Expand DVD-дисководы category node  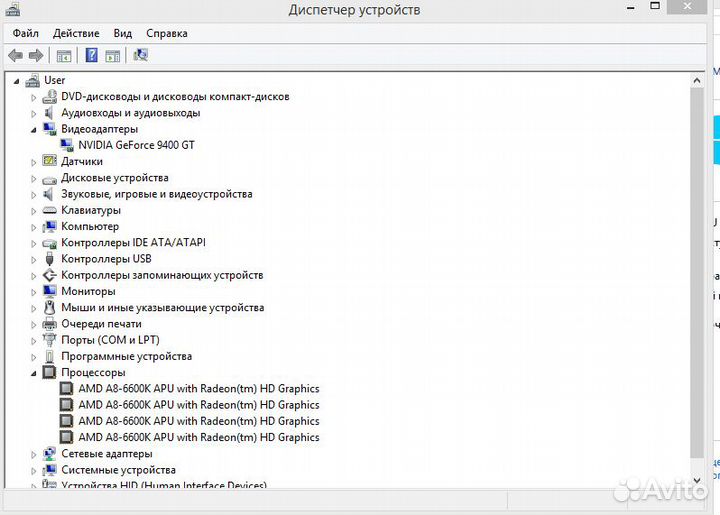tap(33, 97)
